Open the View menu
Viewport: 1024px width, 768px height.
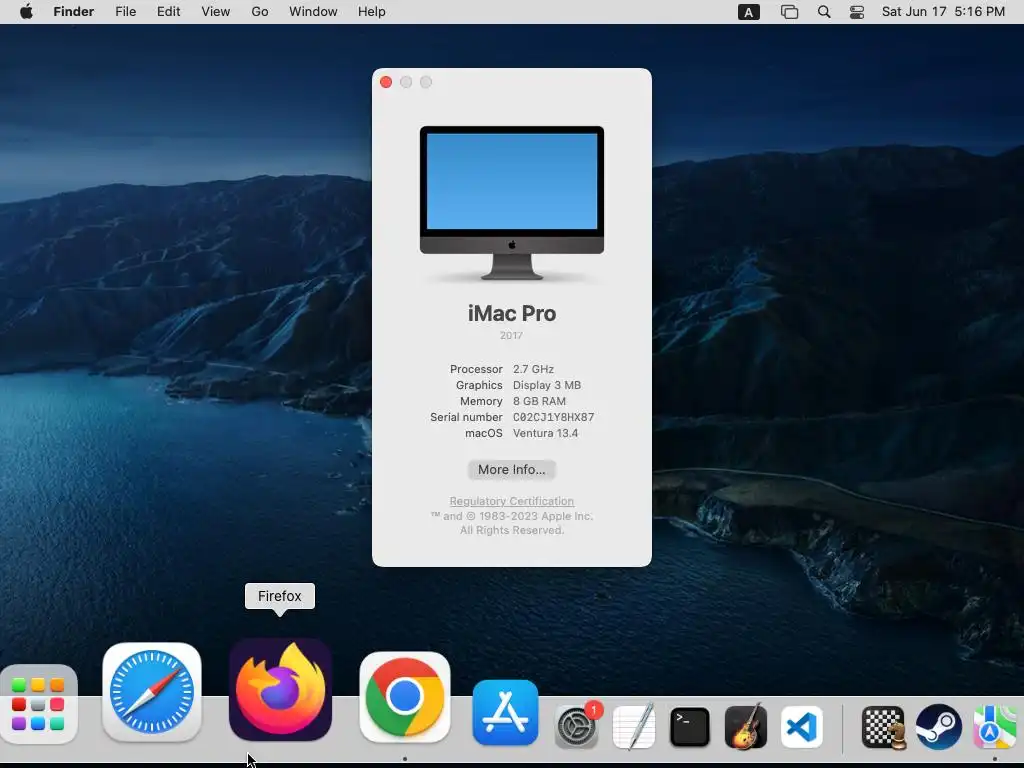coord(216,12)
